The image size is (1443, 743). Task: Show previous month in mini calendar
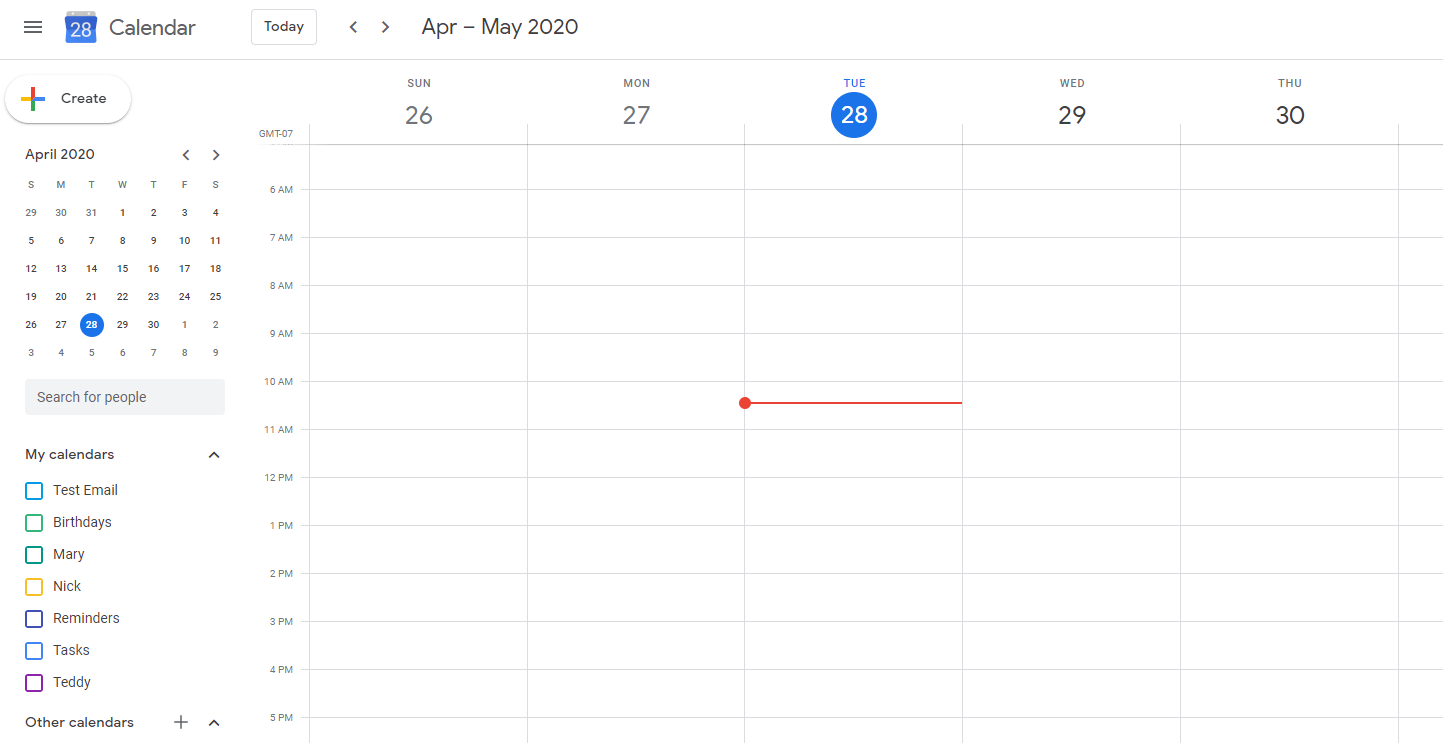point(186,155)
